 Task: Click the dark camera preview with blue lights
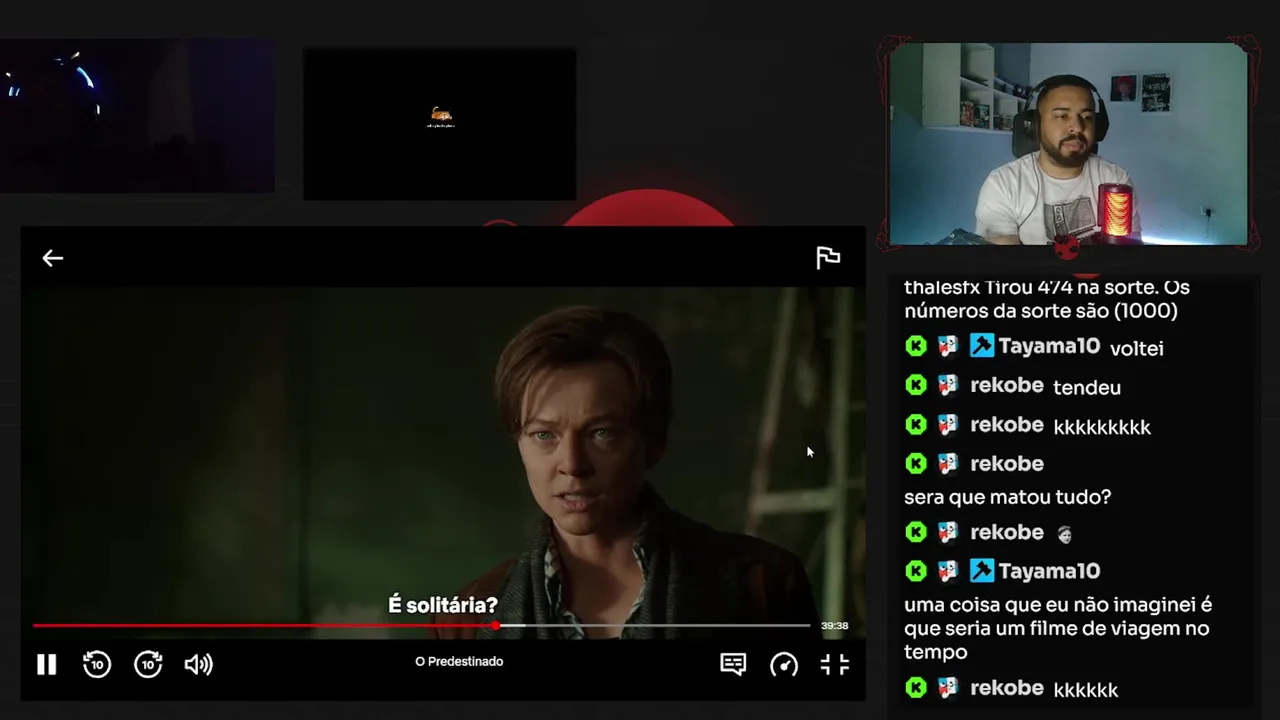click(137, 116)
